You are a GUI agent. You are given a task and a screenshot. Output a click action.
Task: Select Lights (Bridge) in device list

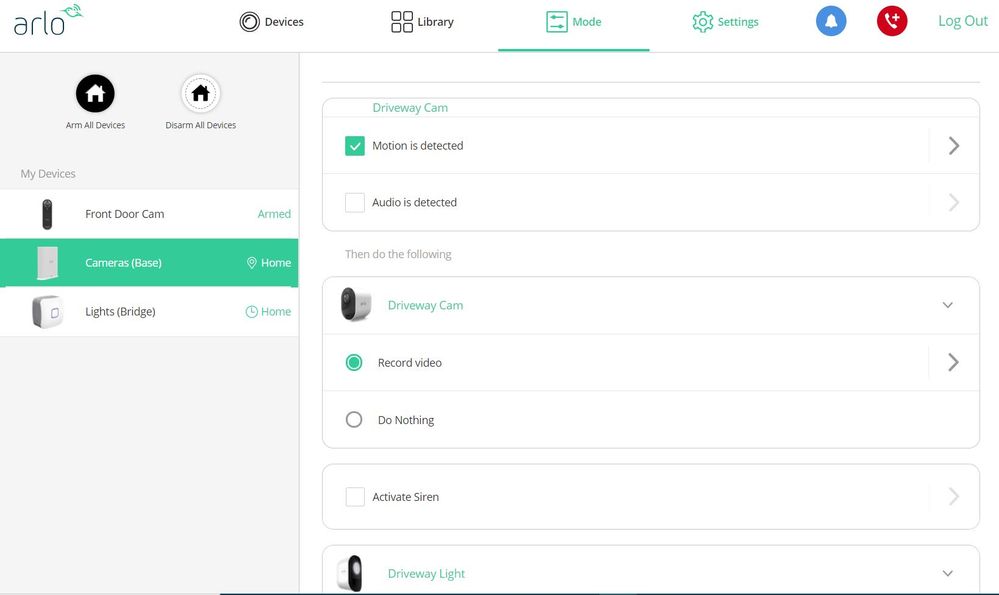pyautogui.click(x=149, y=312)
